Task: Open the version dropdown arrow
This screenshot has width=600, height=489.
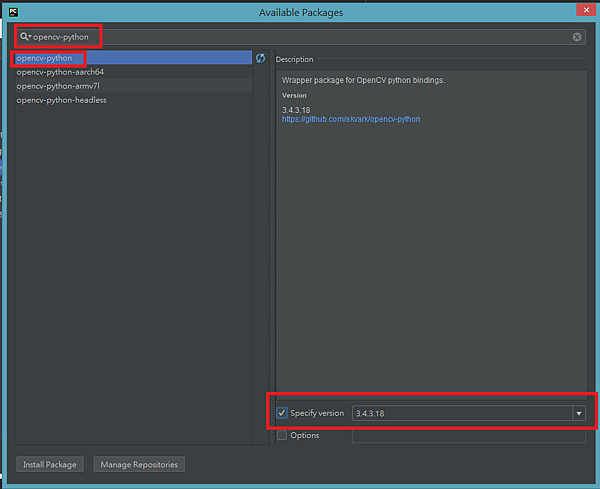Action: tap(579, 413)
